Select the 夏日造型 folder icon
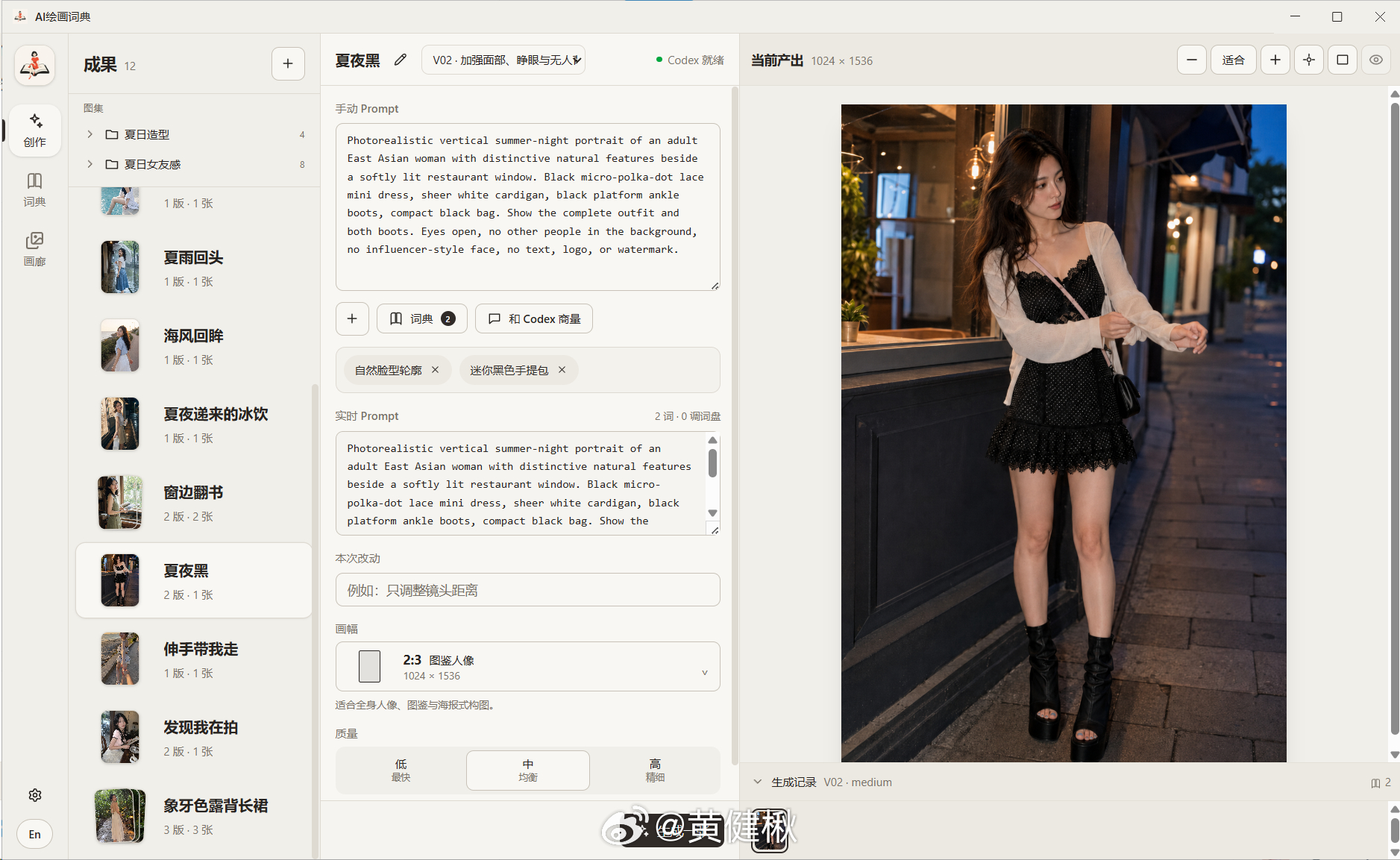Image resolution: width=1400 pixels, height=860 pixels. [x=112, y=134]
